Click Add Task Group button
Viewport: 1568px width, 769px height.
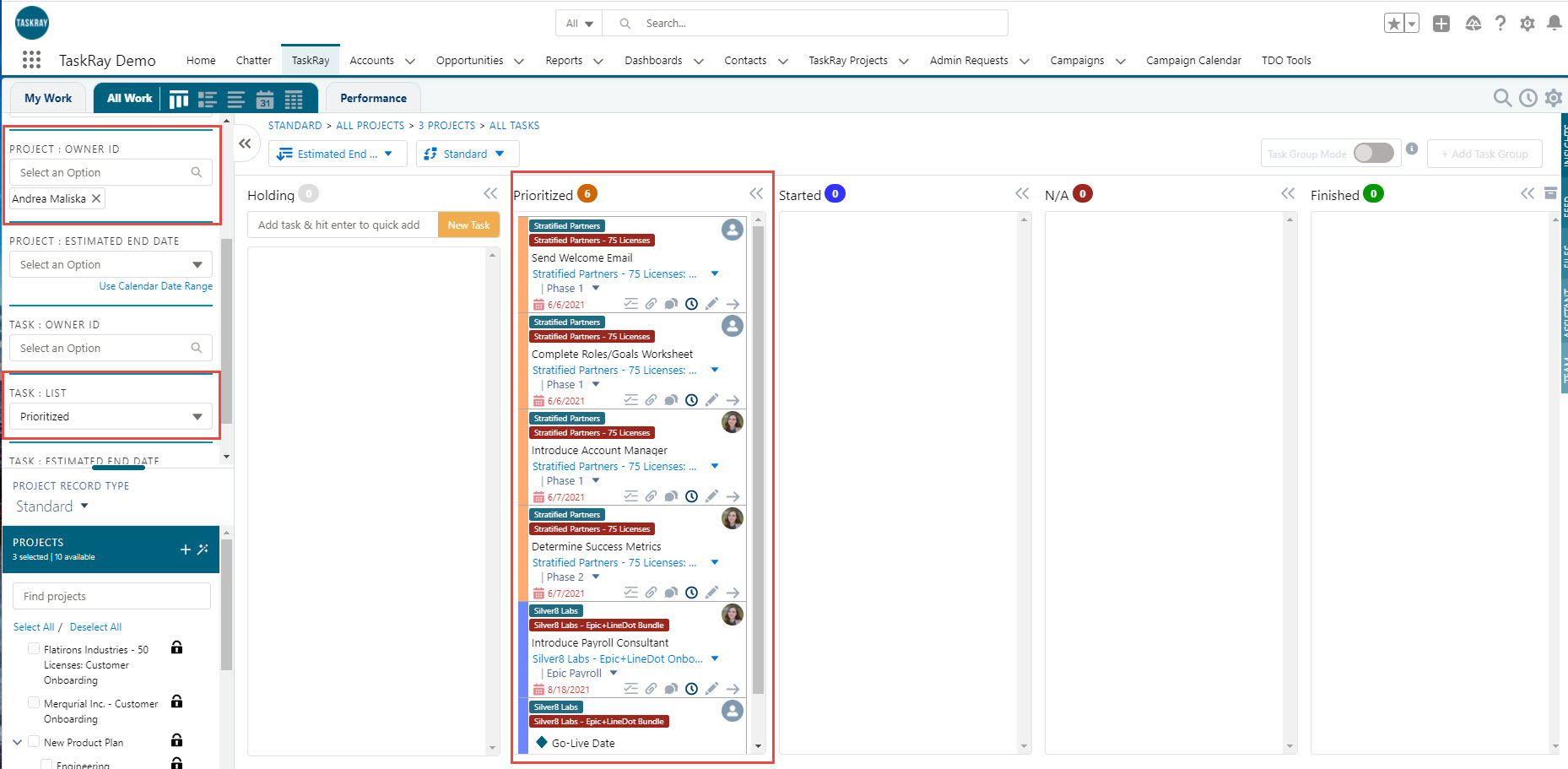tap(1484, 154)
